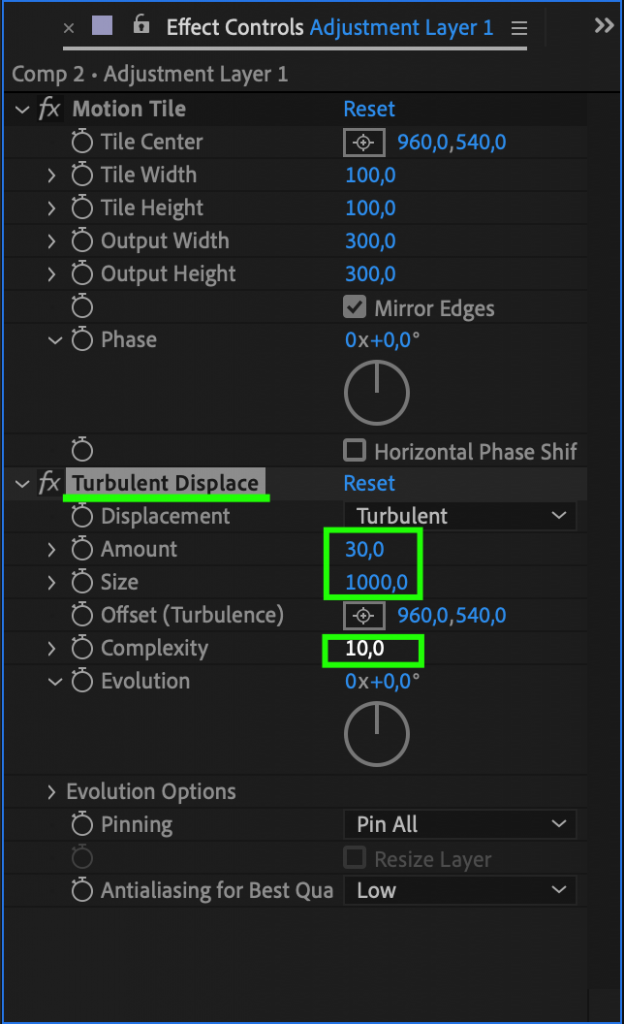Click Reset next to Motion Tile

coord(369,108)
